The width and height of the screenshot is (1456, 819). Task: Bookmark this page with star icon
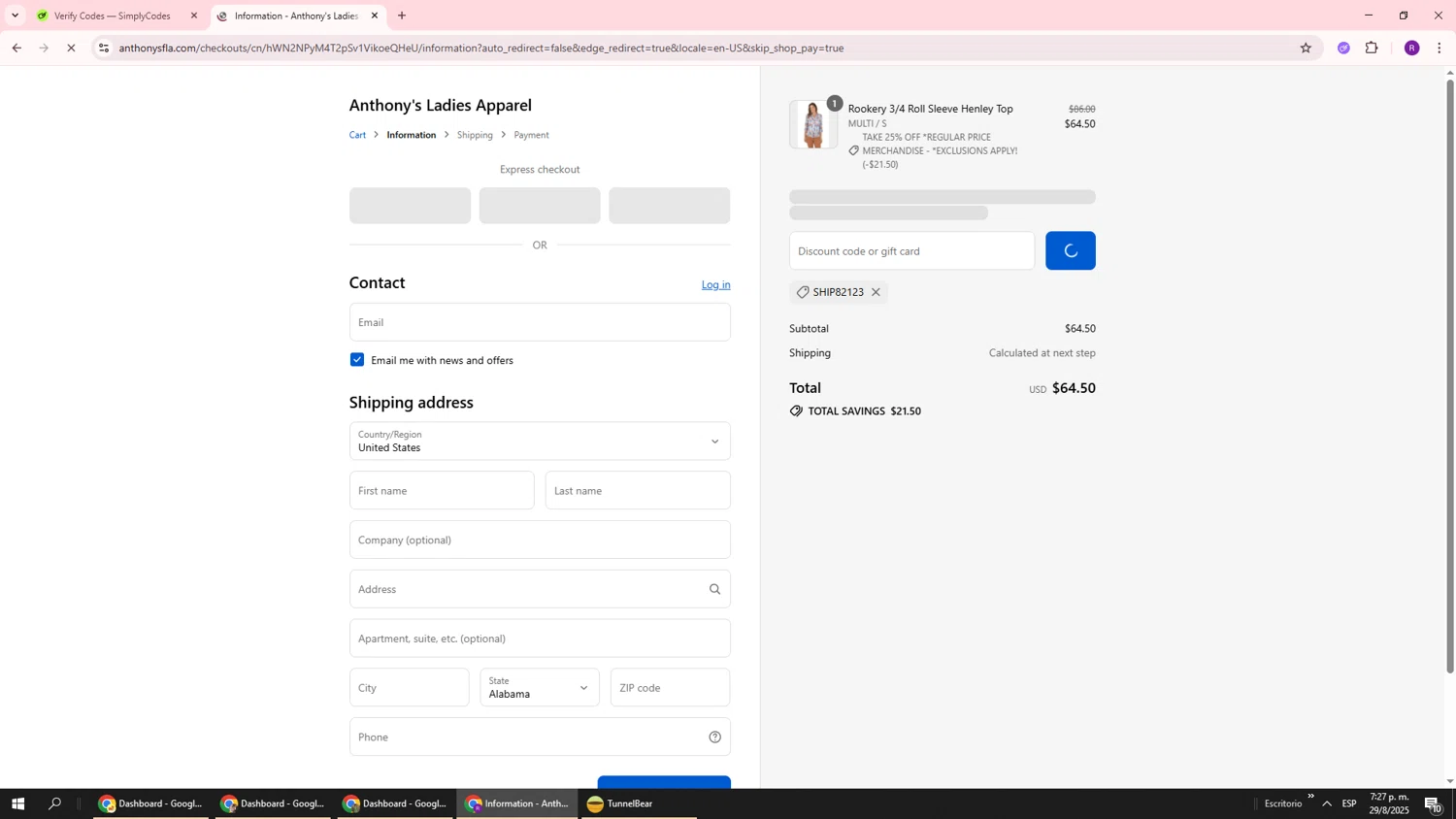tap(1306, 48)
